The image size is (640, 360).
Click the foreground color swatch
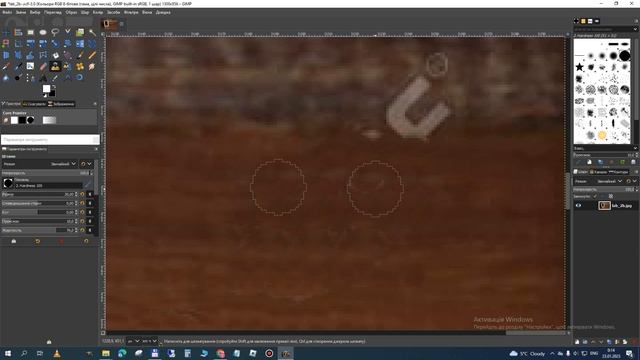click(x=47, y=89)
